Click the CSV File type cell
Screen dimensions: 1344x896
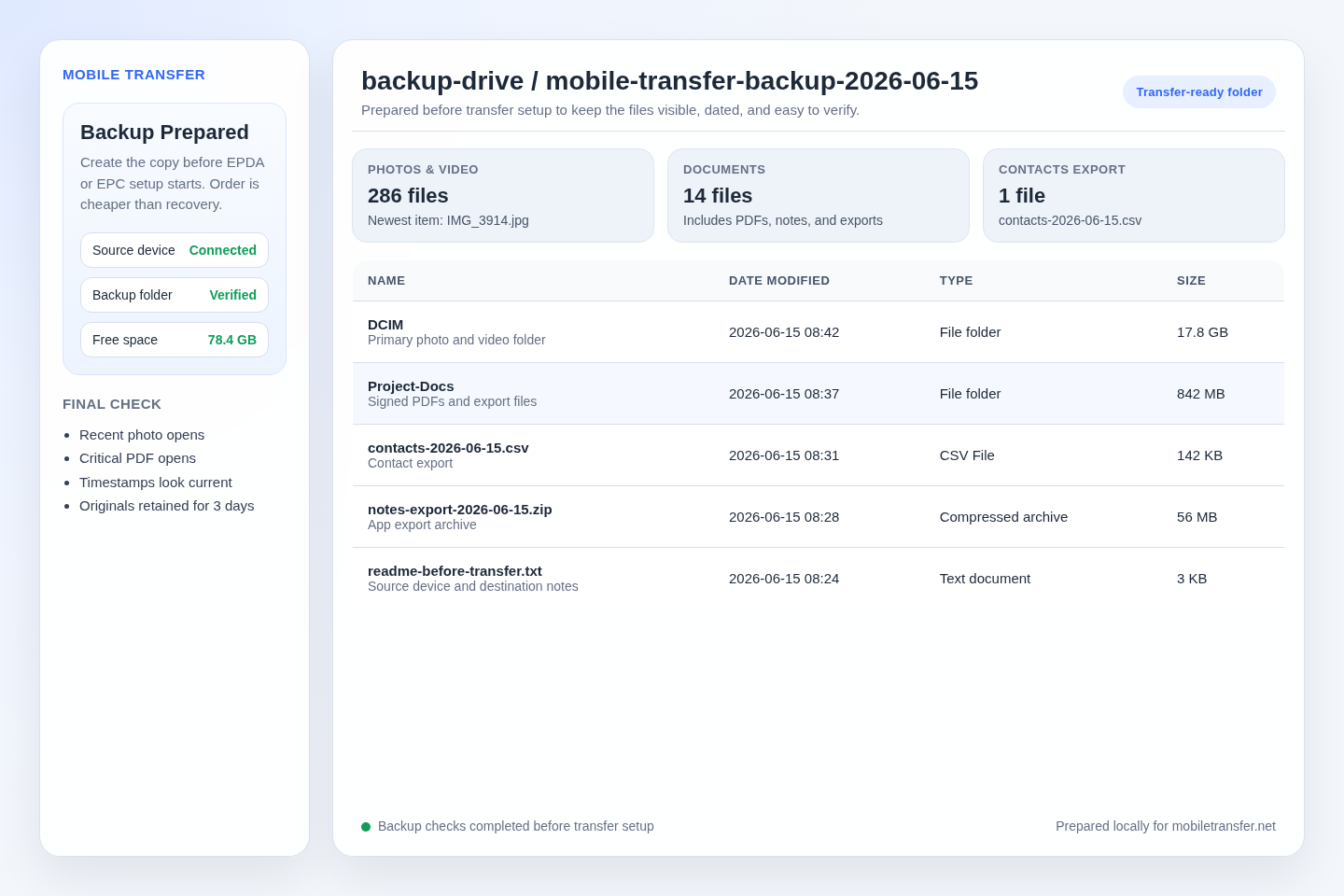(x=967, y=455)
